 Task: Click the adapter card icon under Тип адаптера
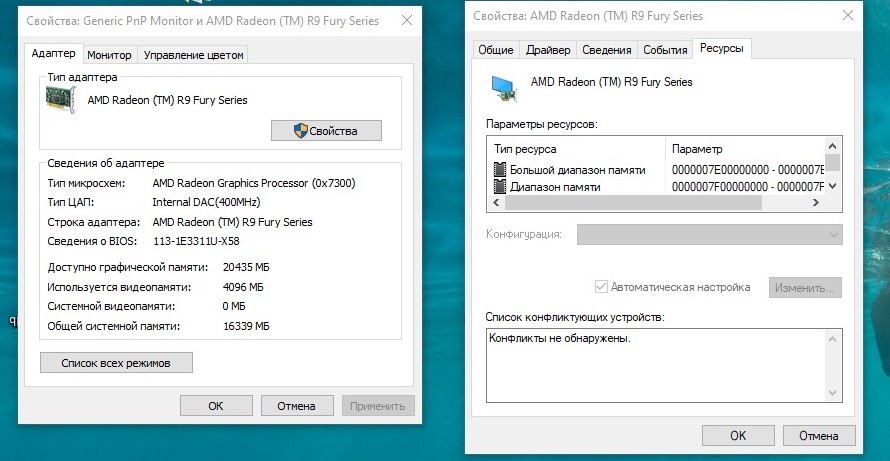pyautogui.click(x=63, y=99)
